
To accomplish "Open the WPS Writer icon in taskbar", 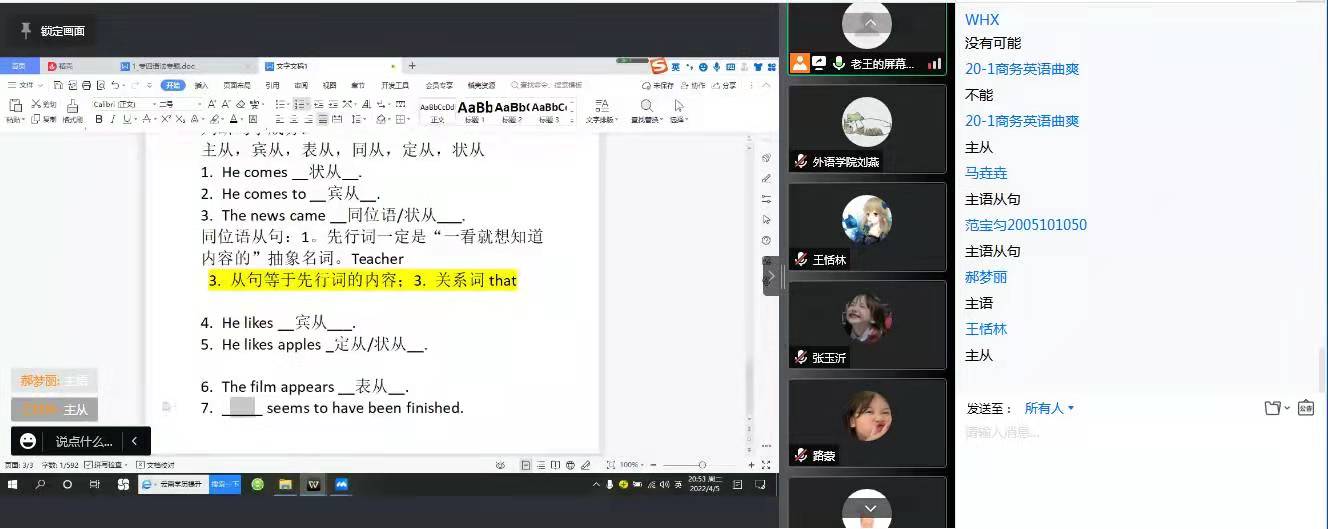I will [x=313, y=484].
